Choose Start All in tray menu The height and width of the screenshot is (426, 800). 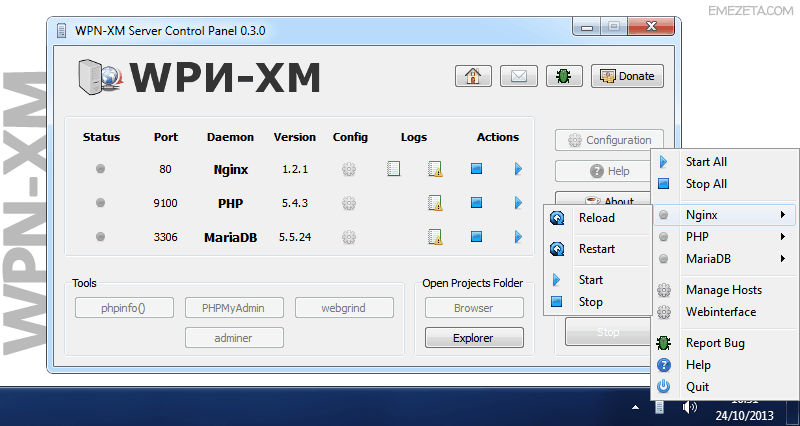click(724, 162)
